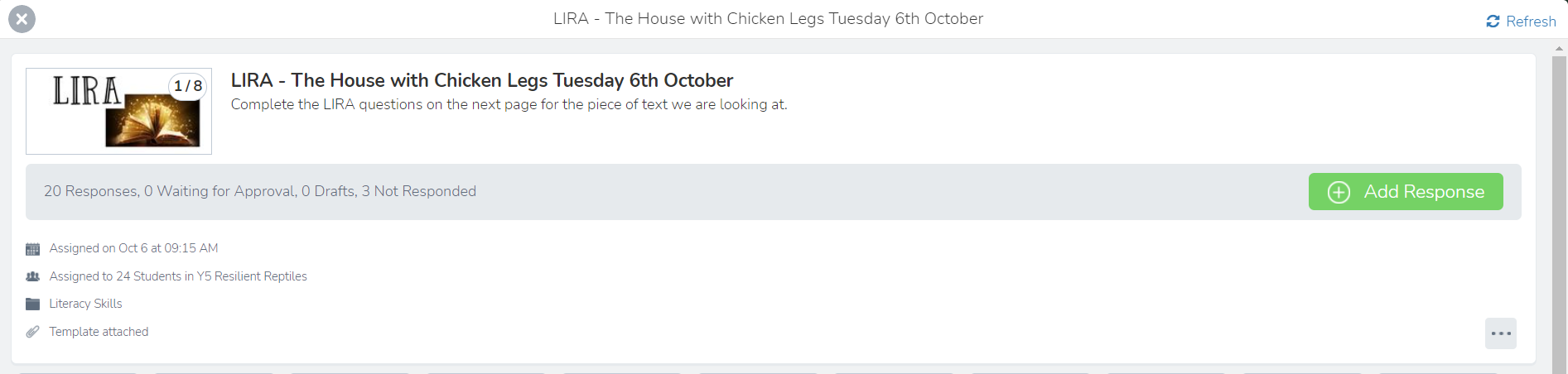
Task: Click the 1/8 page count badge
Action: 188,86
